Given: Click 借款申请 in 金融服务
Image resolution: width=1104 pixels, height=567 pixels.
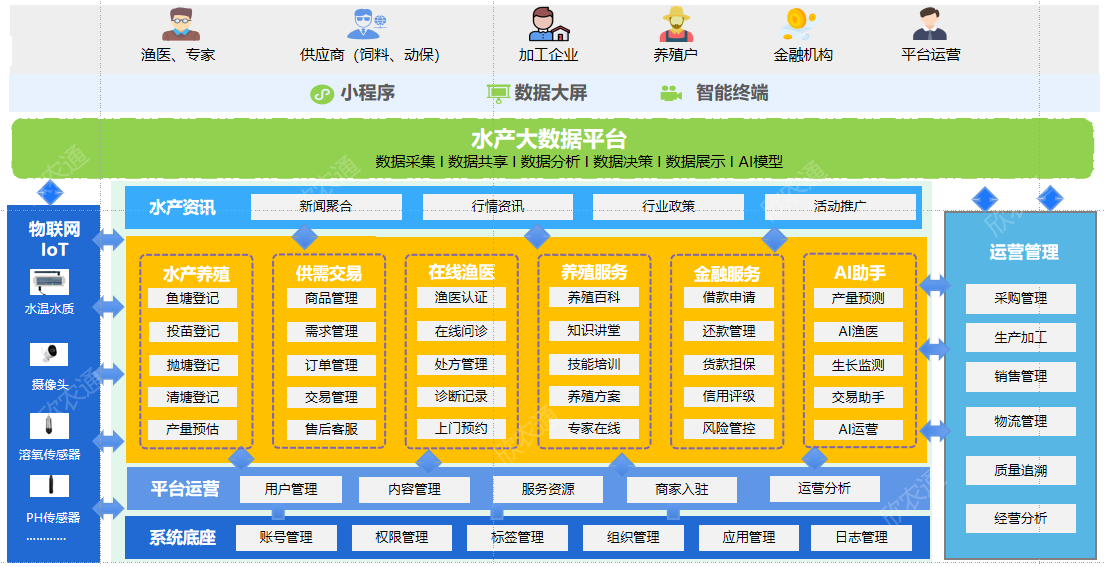Looking at the screenshot, I should pyautogui.click(x=729, y=298).
